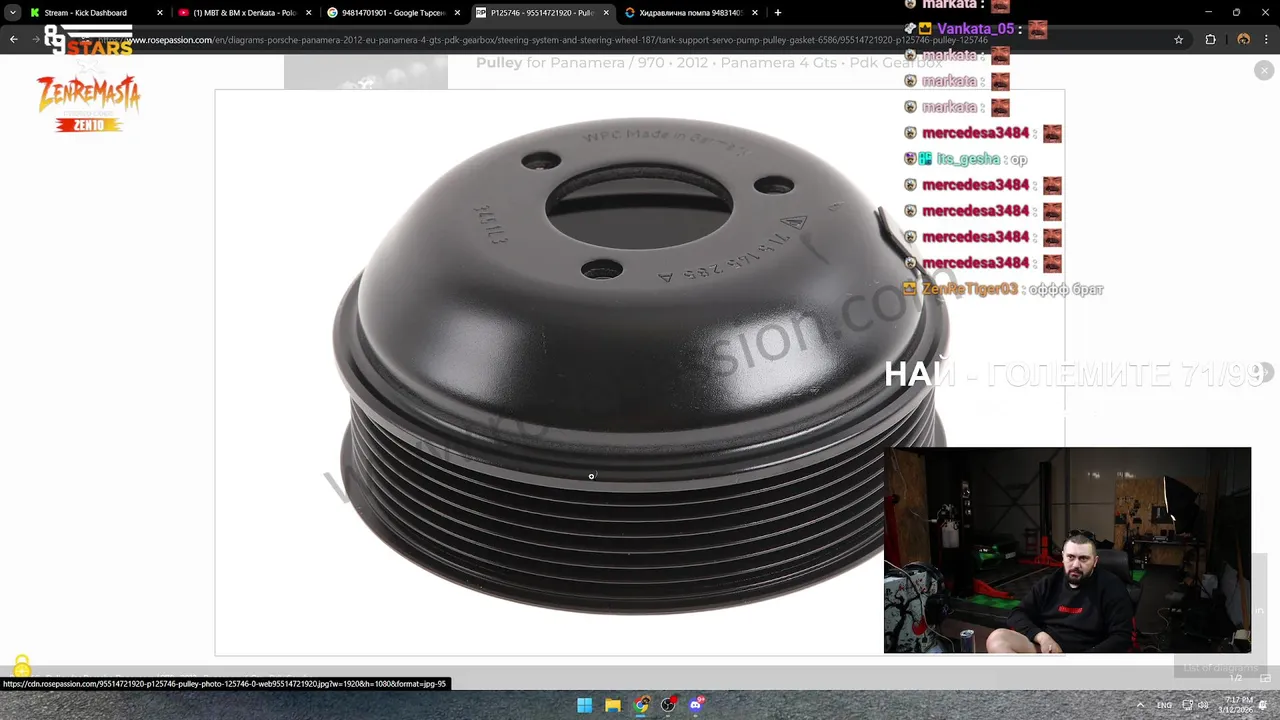Switch to the Хидравлична помпа tab

click(690, 13)
